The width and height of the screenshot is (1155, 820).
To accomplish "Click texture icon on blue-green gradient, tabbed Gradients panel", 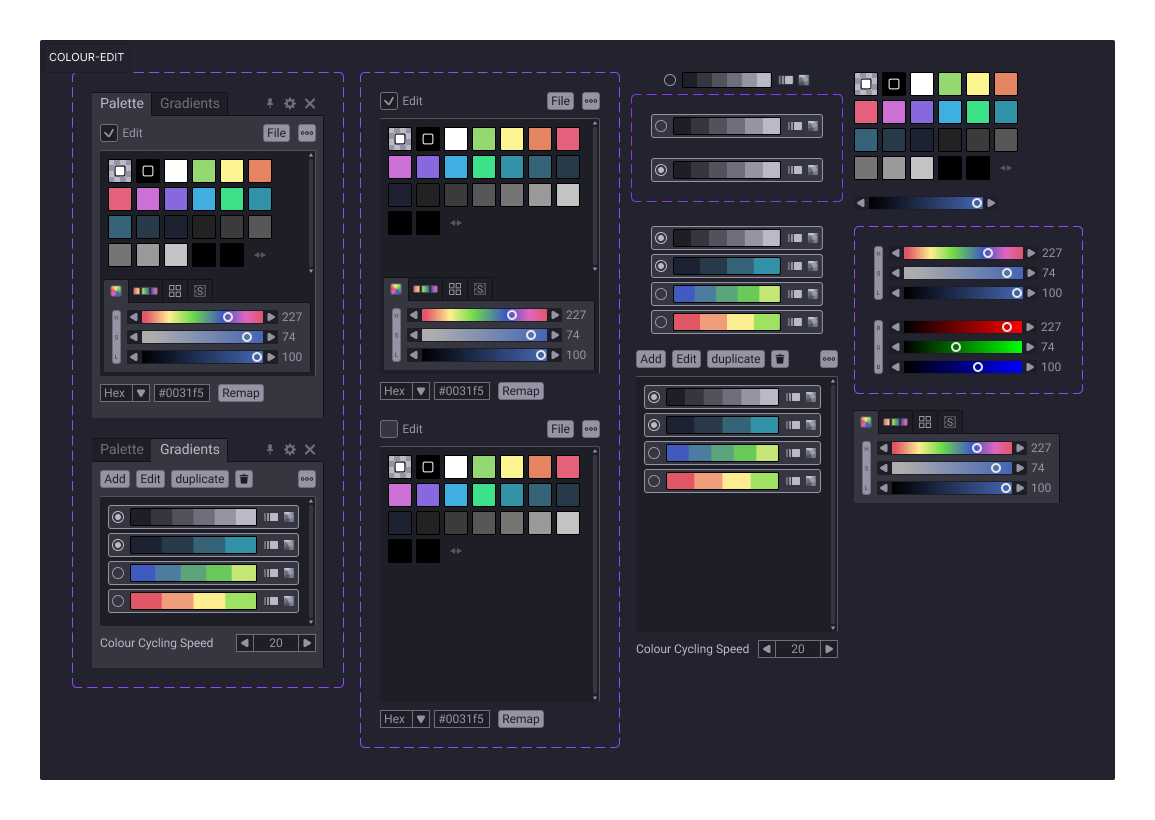I will [x=289, y=573].
